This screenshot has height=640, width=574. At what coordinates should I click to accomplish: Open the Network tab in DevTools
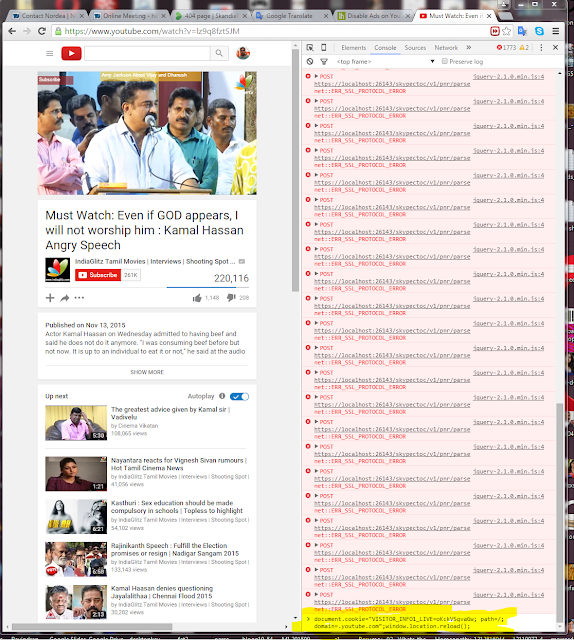[x=446, y=48]
